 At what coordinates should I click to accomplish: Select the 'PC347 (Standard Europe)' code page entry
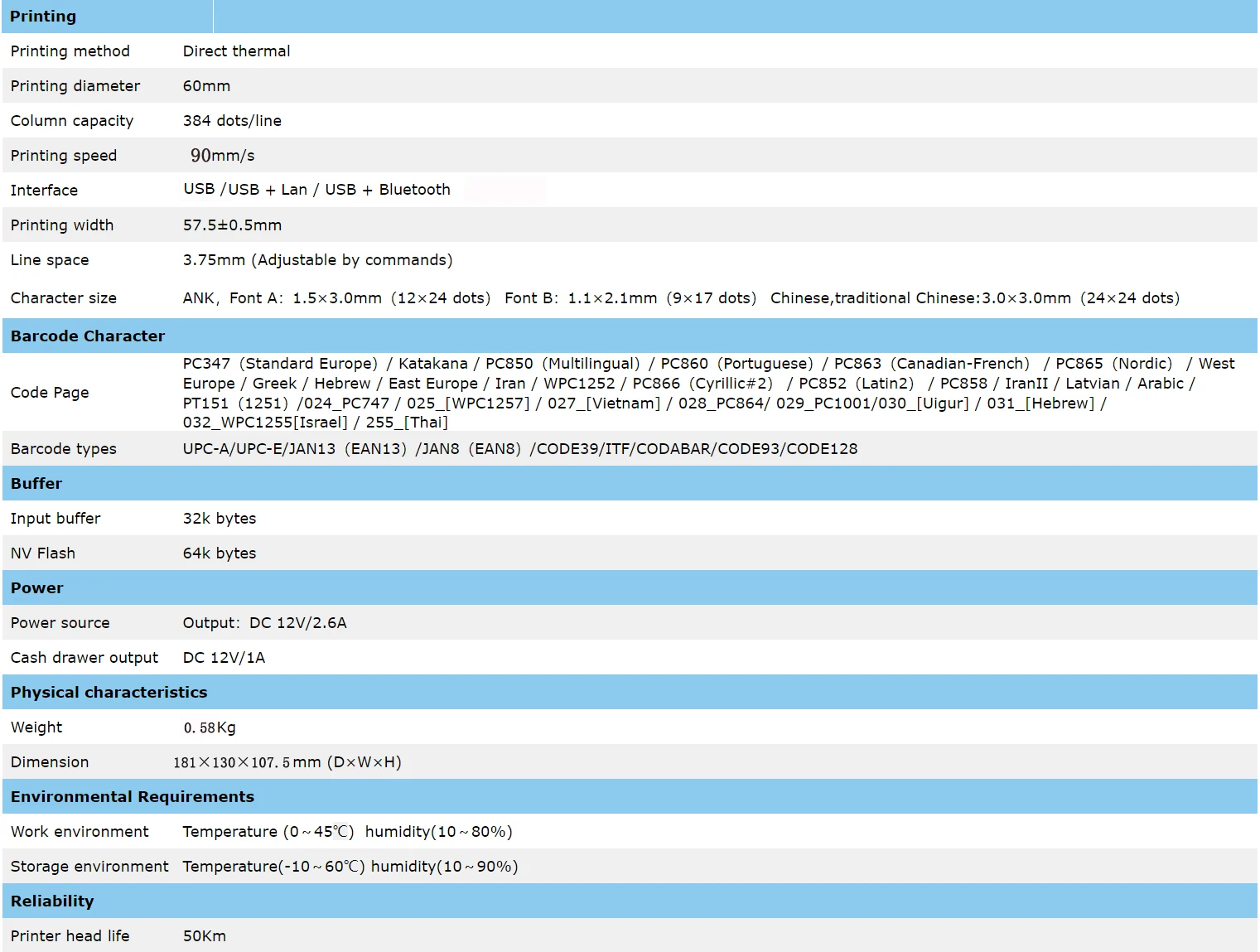click(x=280, y=364)
